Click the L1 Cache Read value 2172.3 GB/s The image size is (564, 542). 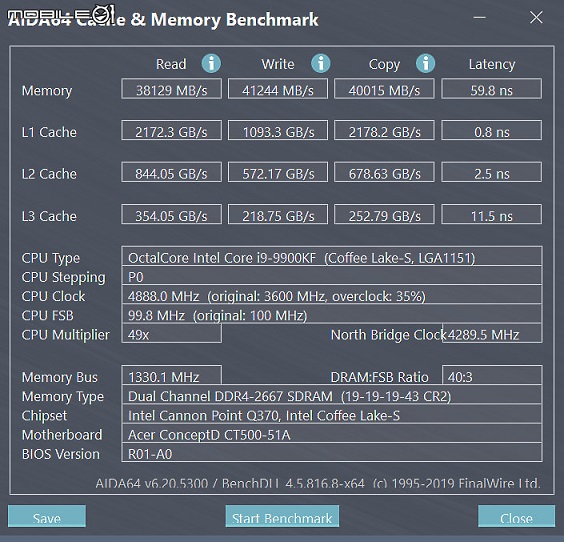172,130
